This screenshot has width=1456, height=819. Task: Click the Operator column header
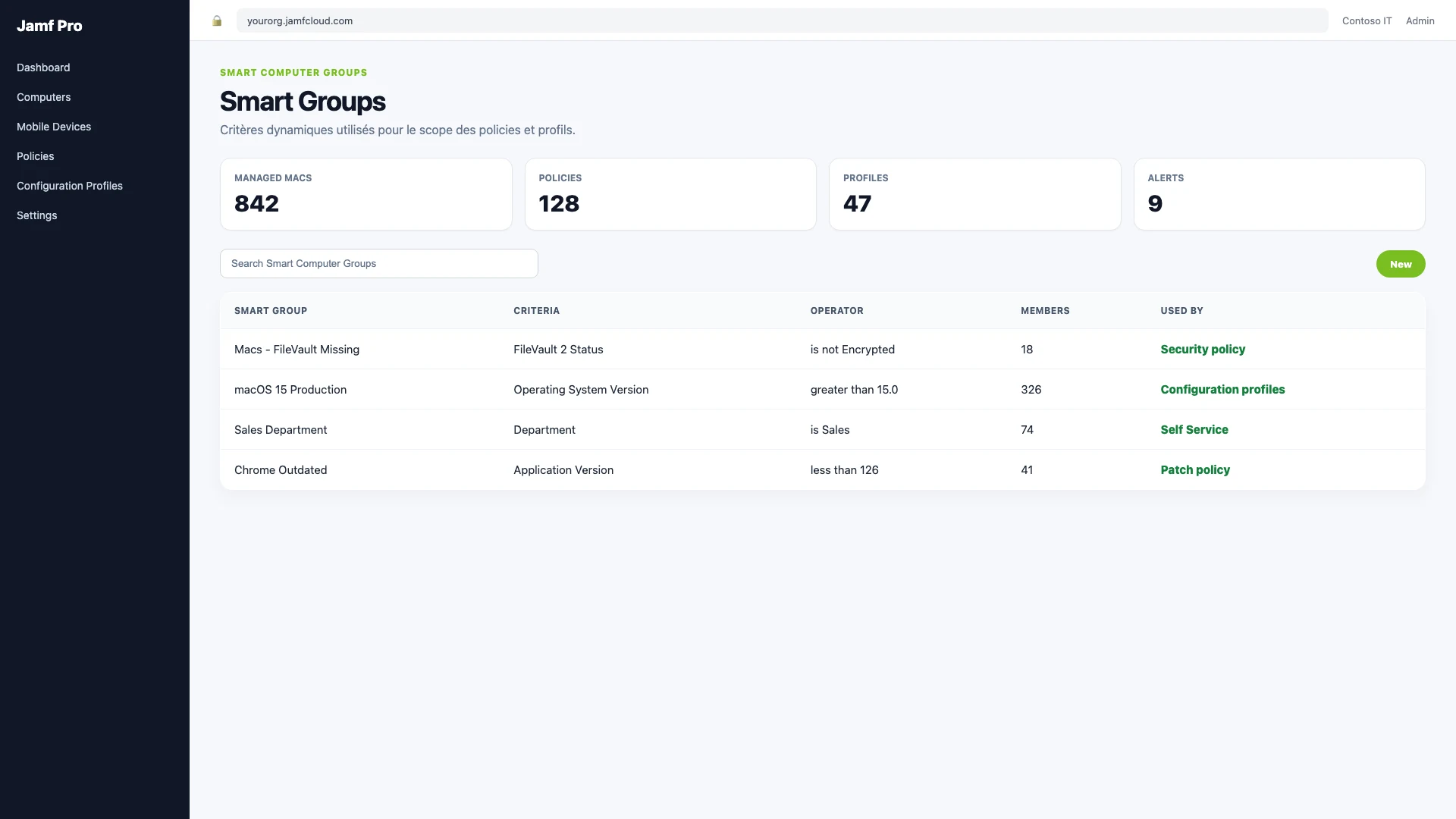tap(836, 311)
